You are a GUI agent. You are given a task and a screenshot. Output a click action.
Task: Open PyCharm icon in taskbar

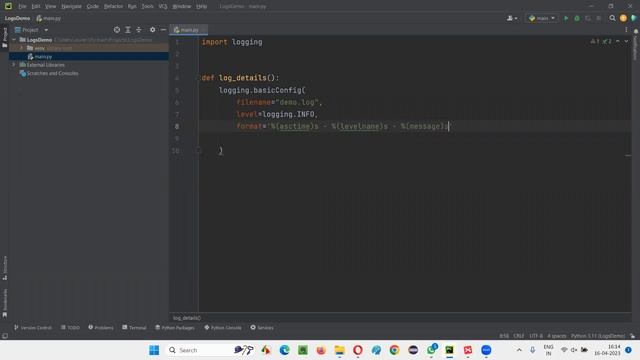pyautogui.click(x=449, y=350)
